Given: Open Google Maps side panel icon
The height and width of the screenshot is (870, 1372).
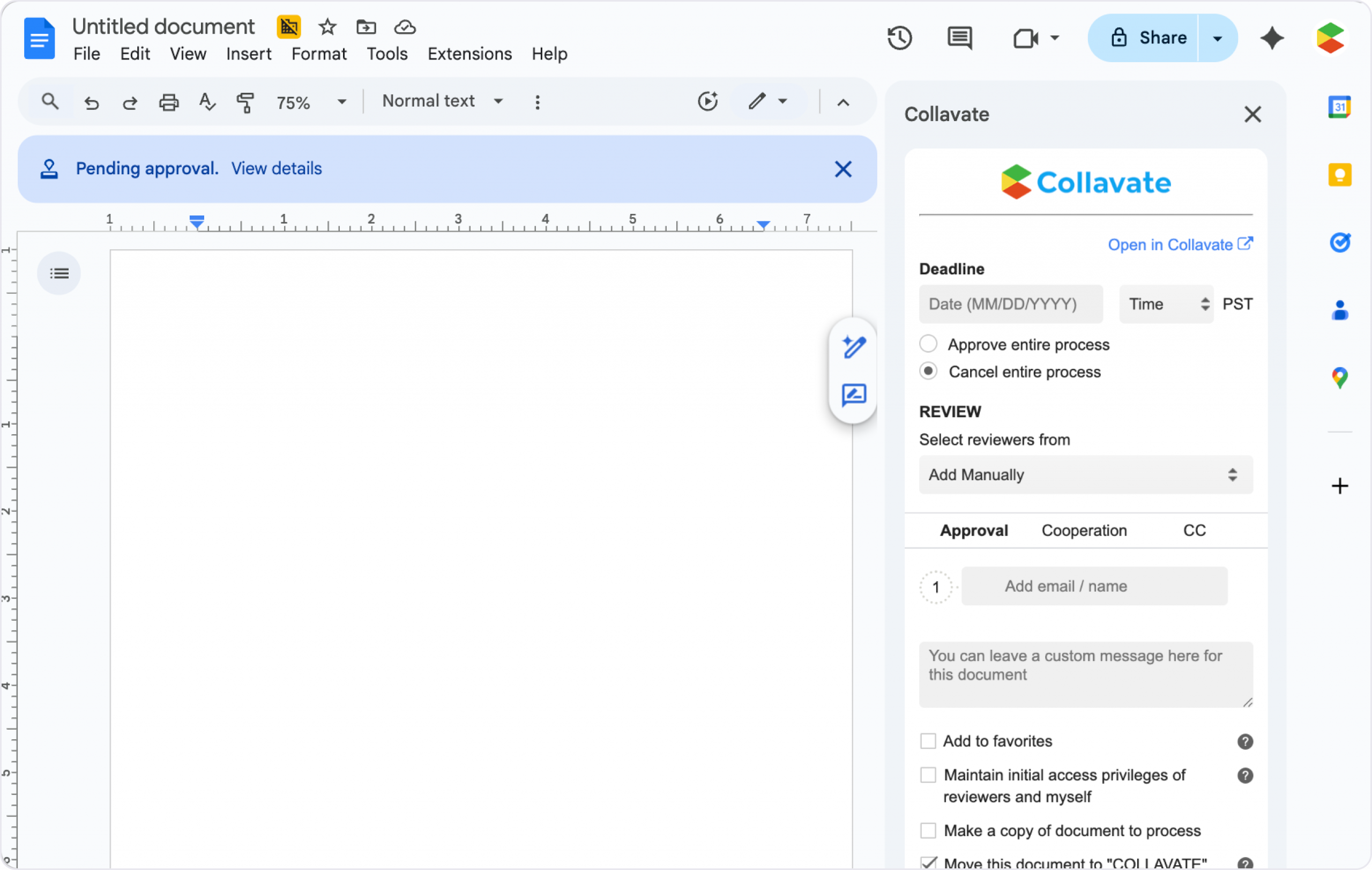Looking at the screenshot, I should tap(1339, 378).
